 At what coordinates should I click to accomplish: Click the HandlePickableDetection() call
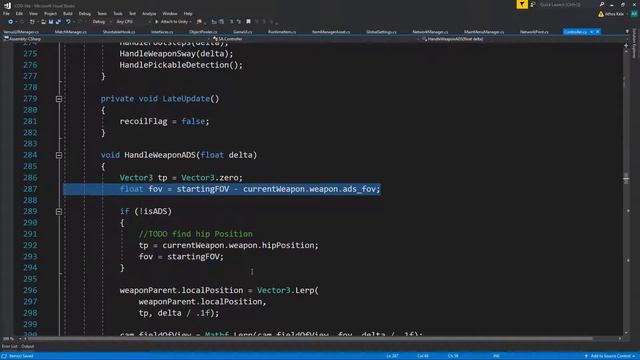(181, 65)
